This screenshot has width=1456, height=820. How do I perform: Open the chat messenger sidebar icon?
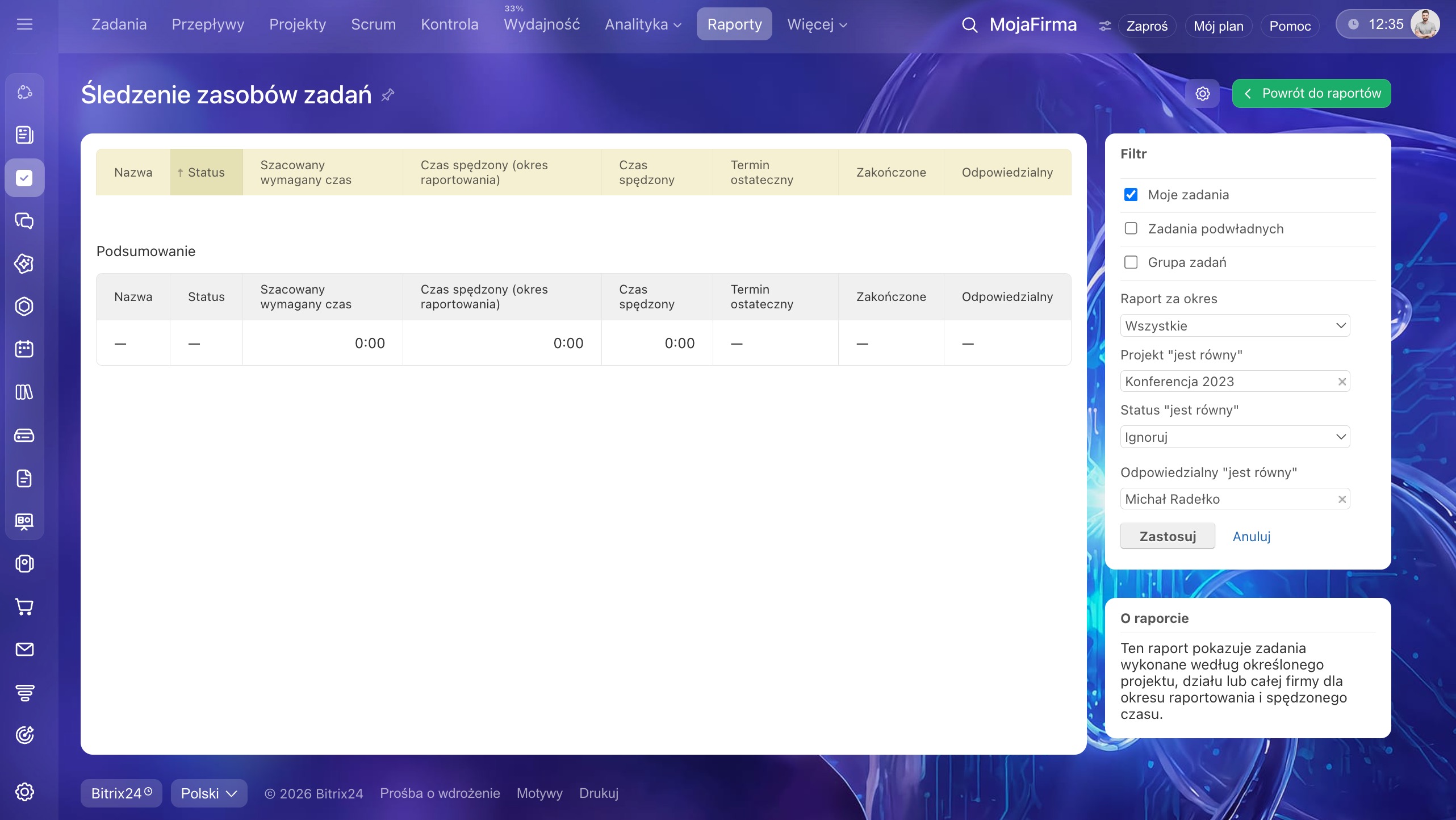pos(24,221)
